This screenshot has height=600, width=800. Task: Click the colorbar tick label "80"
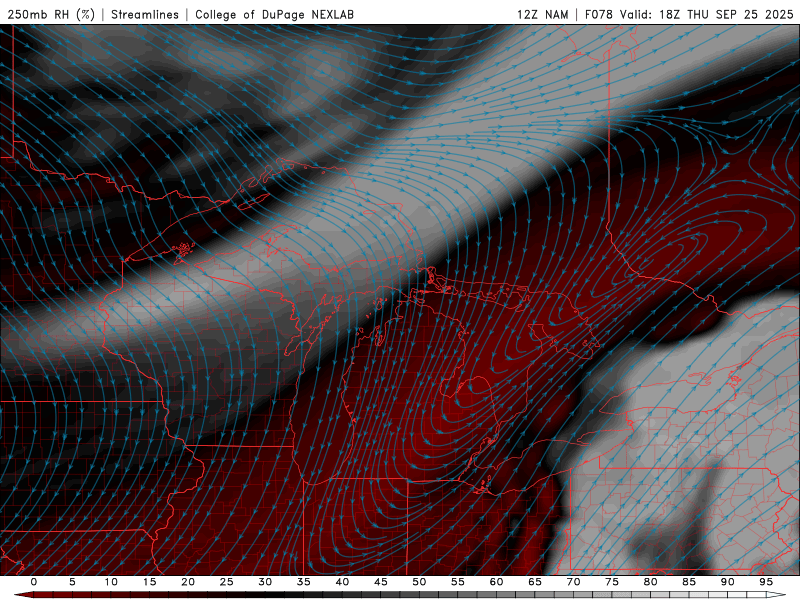(x=650, y=582)
